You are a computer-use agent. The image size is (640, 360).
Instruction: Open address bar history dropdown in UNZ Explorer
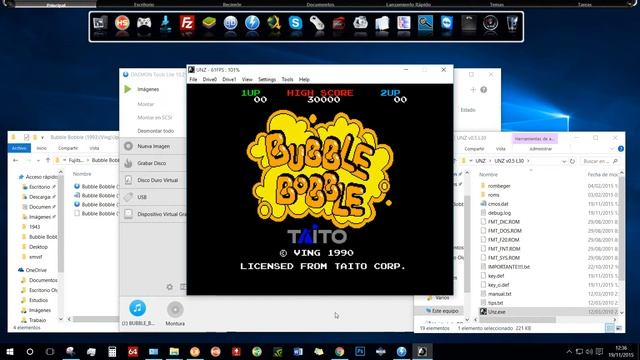click(564, 161)
